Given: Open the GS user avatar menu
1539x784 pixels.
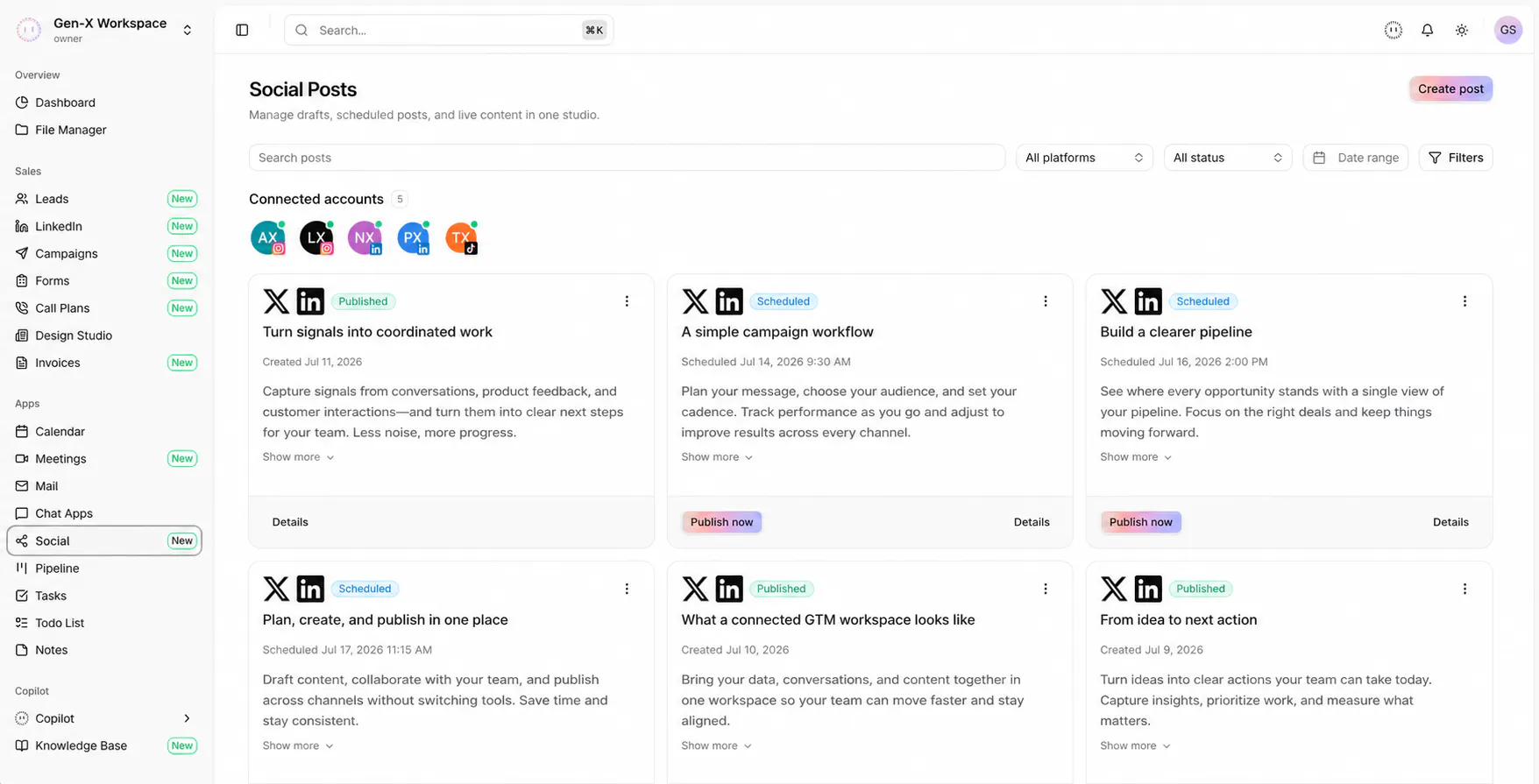Looking at the screenshot, I should [1507, 30].
